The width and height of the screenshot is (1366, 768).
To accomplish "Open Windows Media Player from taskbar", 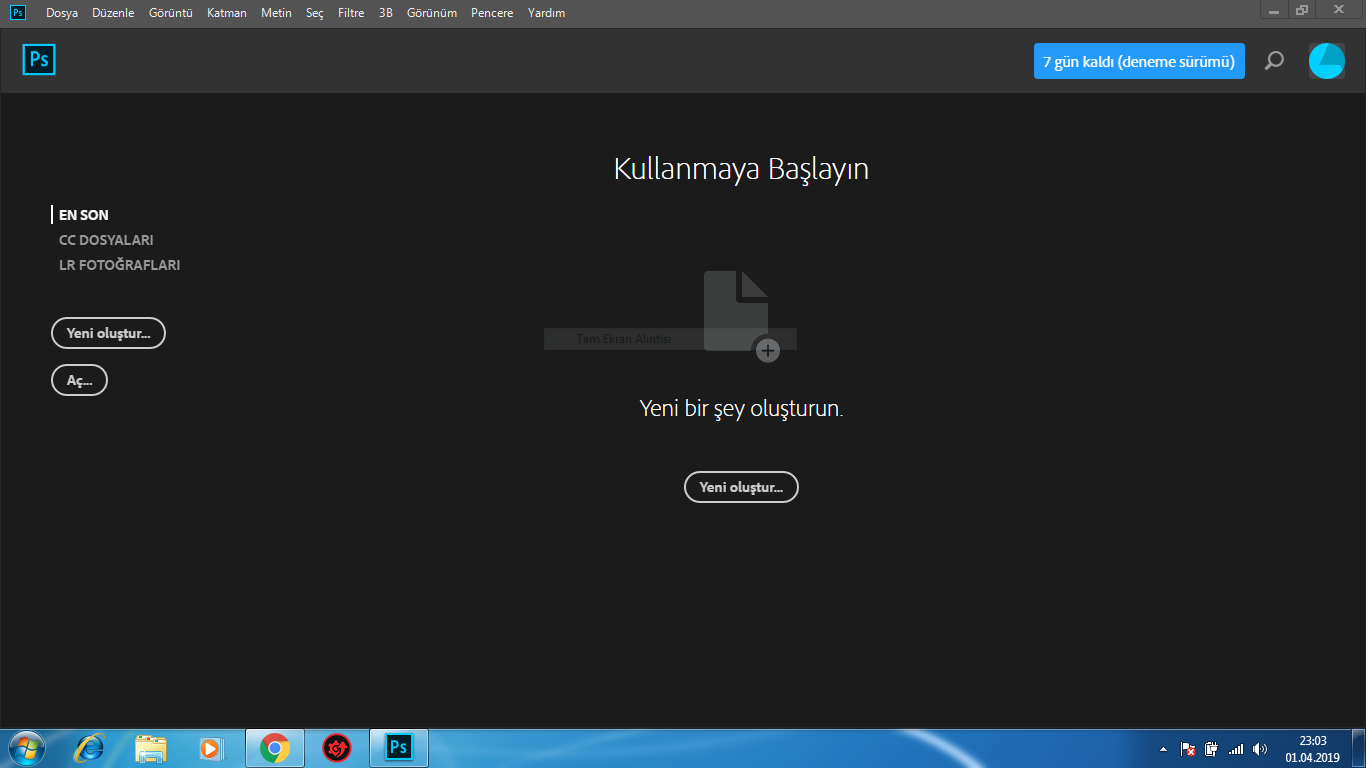I will (212, 748).
